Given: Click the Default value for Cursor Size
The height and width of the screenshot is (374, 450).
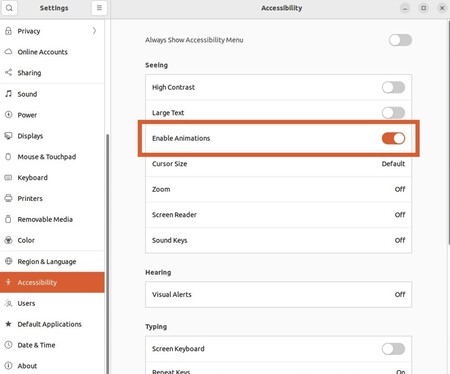Looking at the screenshot, I should 393,164.
